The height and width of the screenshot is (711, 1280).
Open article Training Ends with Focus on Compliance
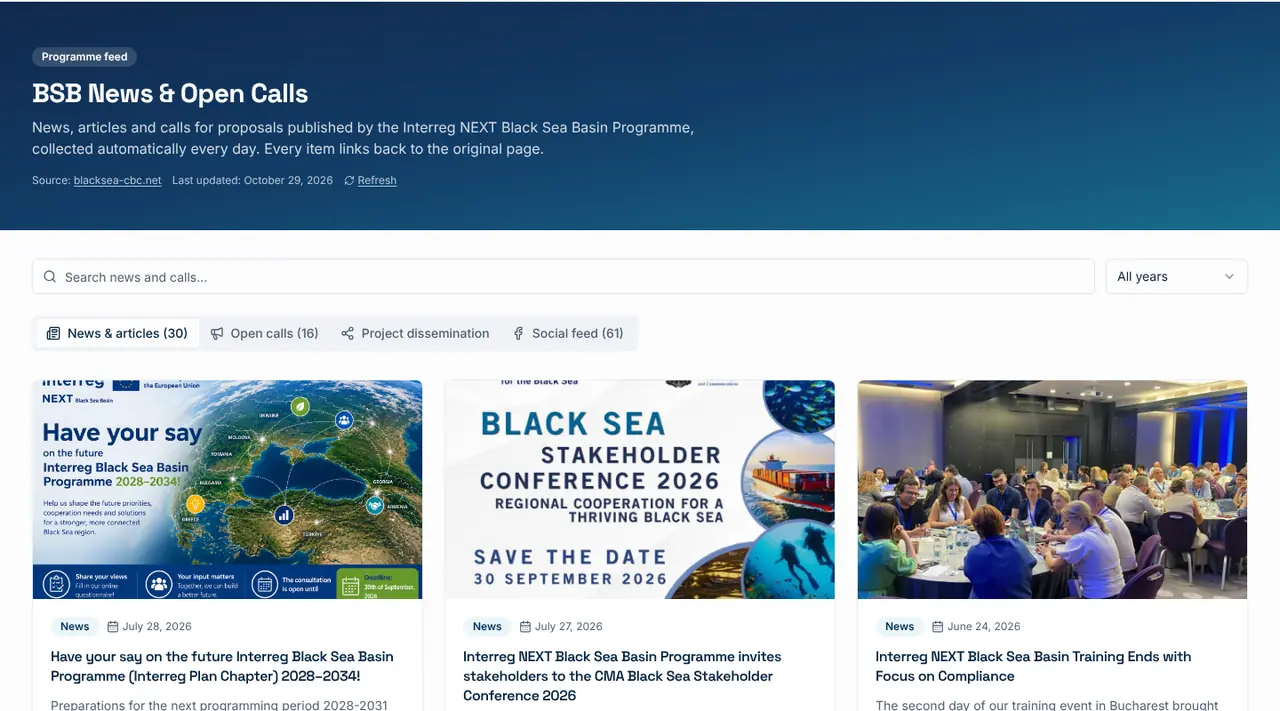point(1033,666)
